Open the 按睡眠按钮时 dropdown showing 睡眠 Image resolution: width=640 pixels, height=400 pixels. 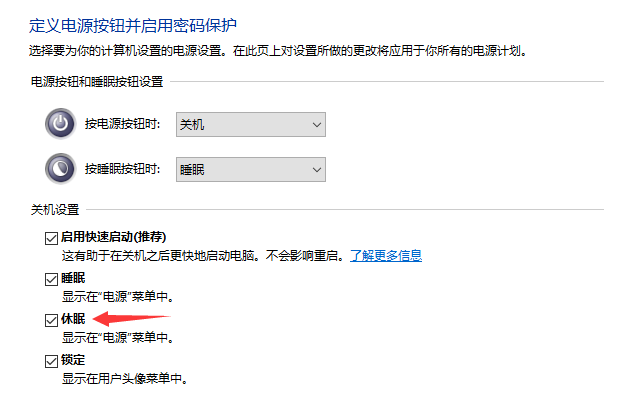(250, 170)
